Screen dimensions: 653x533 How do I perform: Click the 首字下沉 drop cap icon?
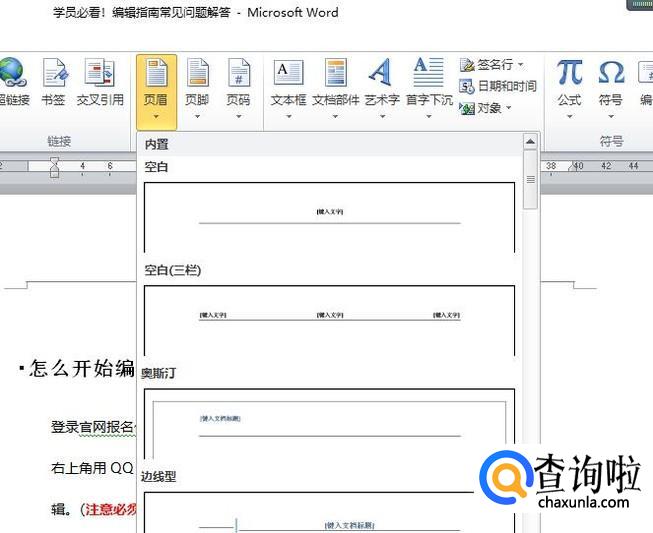pyautogui.click(x=429, y=72)
